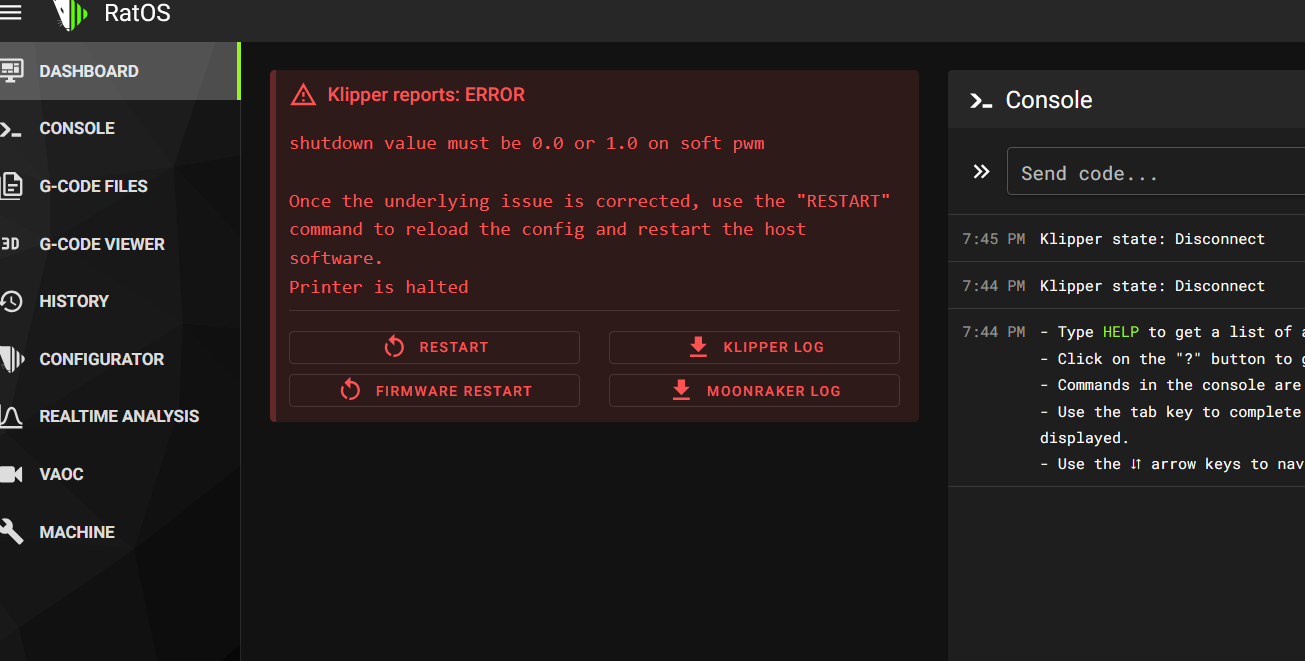Open the hamburger navigation menu
This screenshot has width=1305, height=661.
coord(10,13)
